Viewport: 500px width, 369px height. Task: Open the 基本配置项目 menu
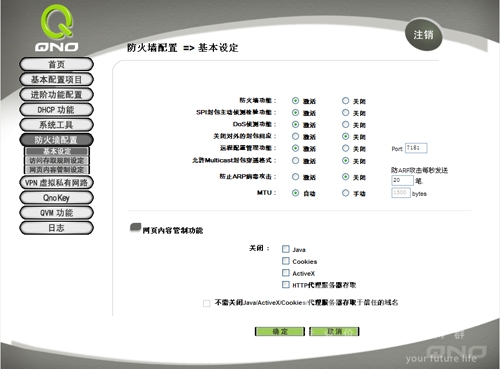[56, 79]
